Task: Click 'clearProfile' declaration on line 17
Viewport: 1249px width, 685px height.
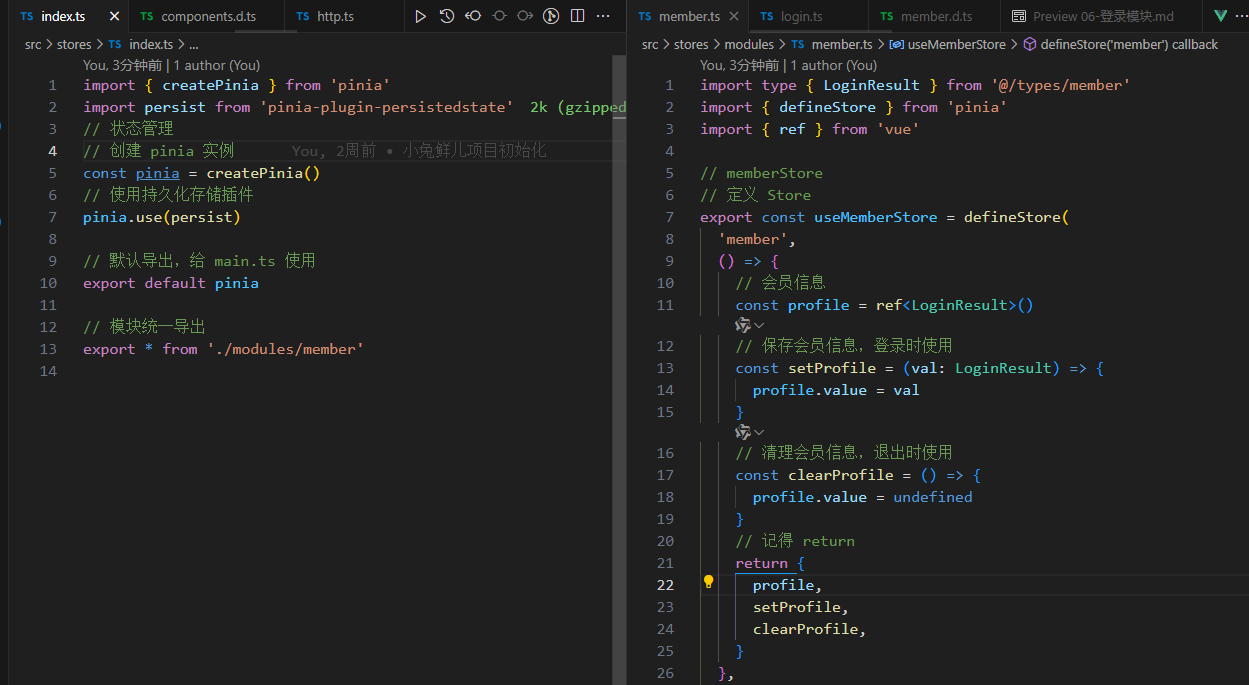Action: 841,475
